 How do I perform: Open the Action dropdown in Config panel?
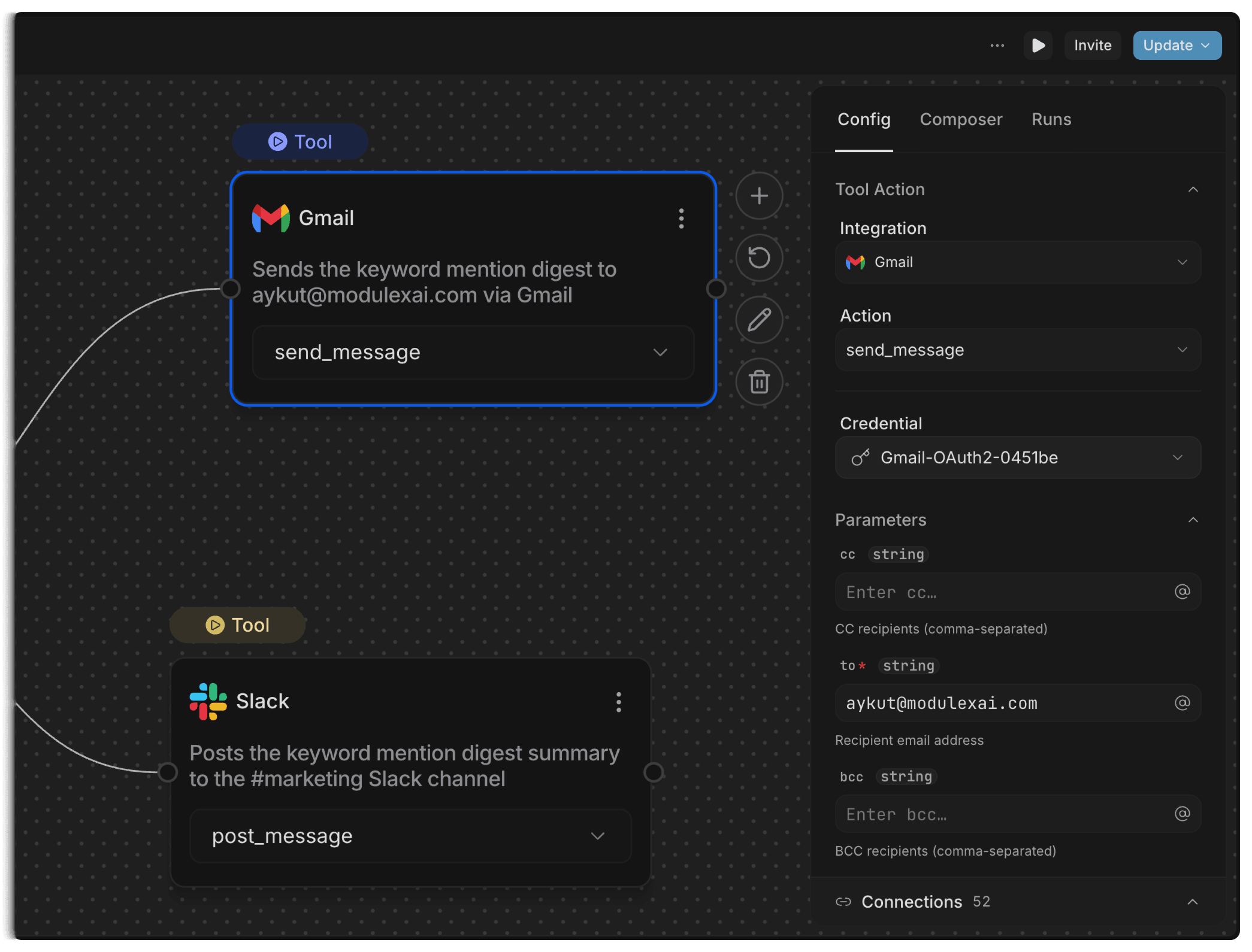point(1018,350)
